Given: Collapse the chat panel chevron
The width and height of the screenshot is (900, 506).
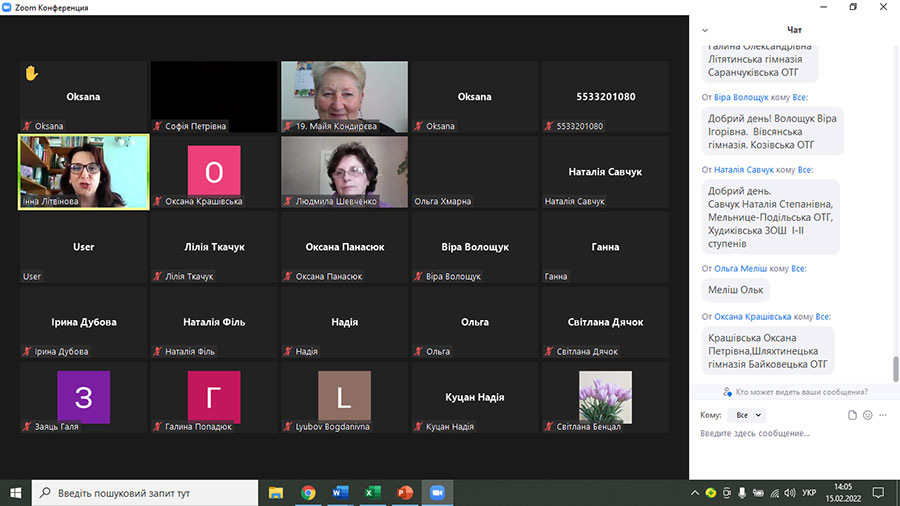Looking at the screenshot, I should pos(705,30).
